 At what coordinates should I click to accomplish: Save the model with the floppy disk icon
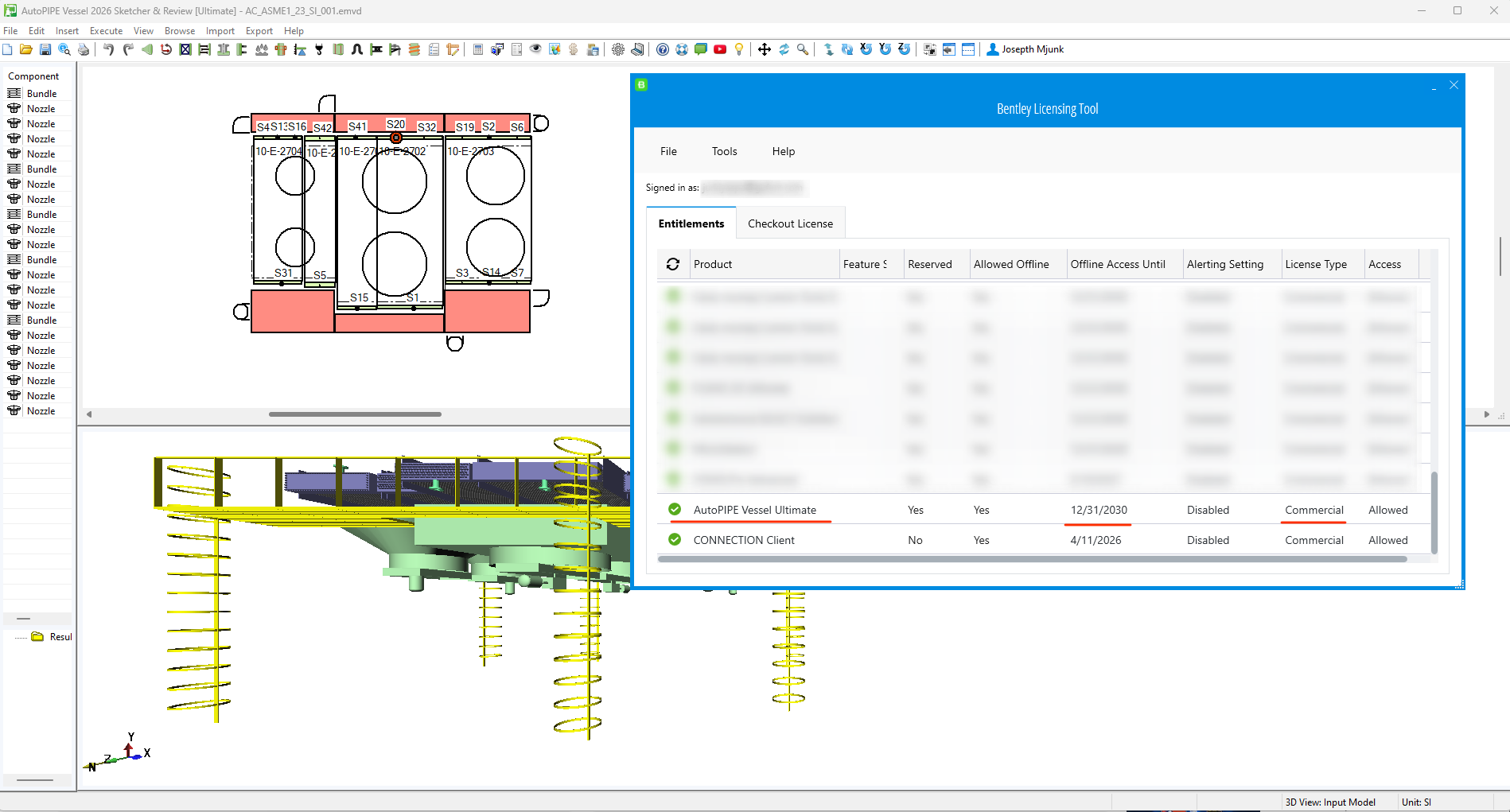[45, 49]
